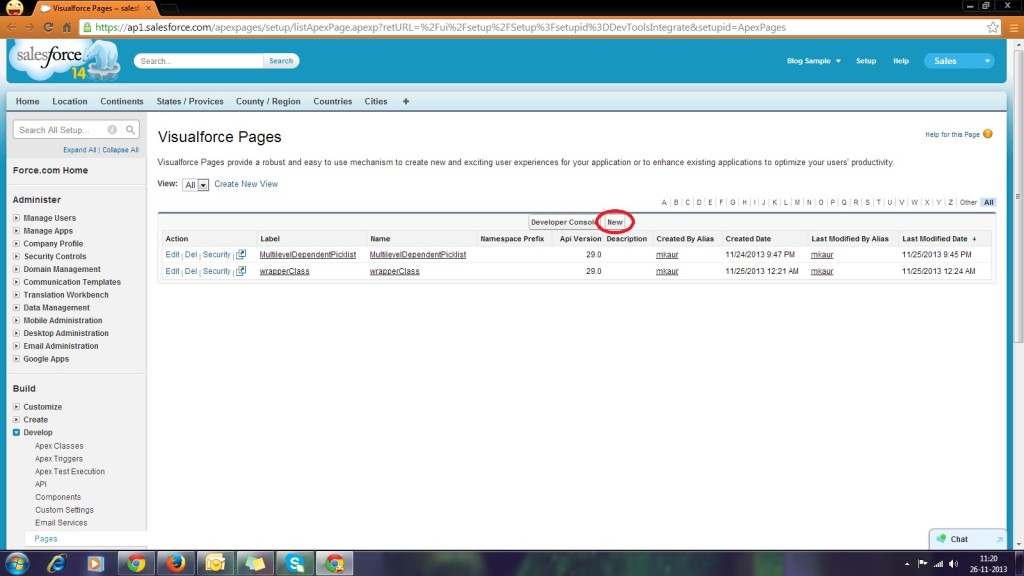Open the Developer Console
Viewport: 1024px width, 576px height.
click(x=564, y=222)
